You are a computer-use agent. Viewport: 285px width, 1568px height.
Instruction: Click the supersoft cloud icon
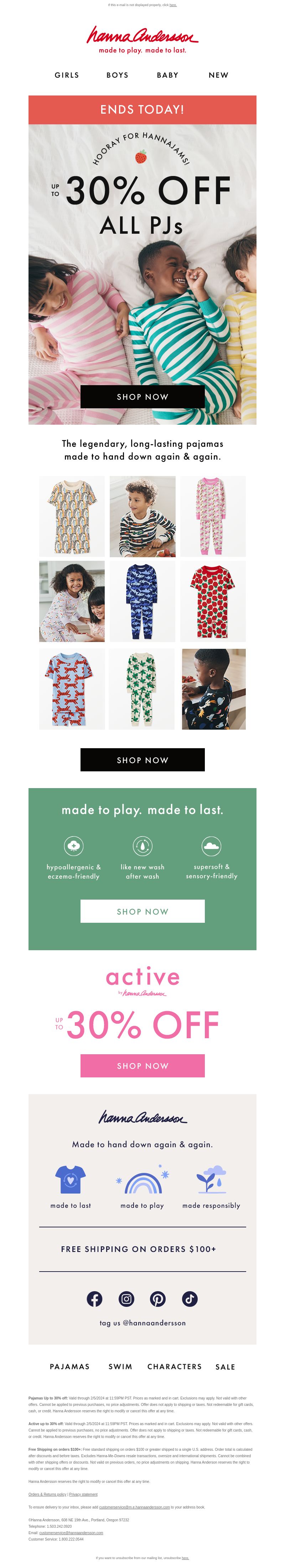tap(211, 845)
